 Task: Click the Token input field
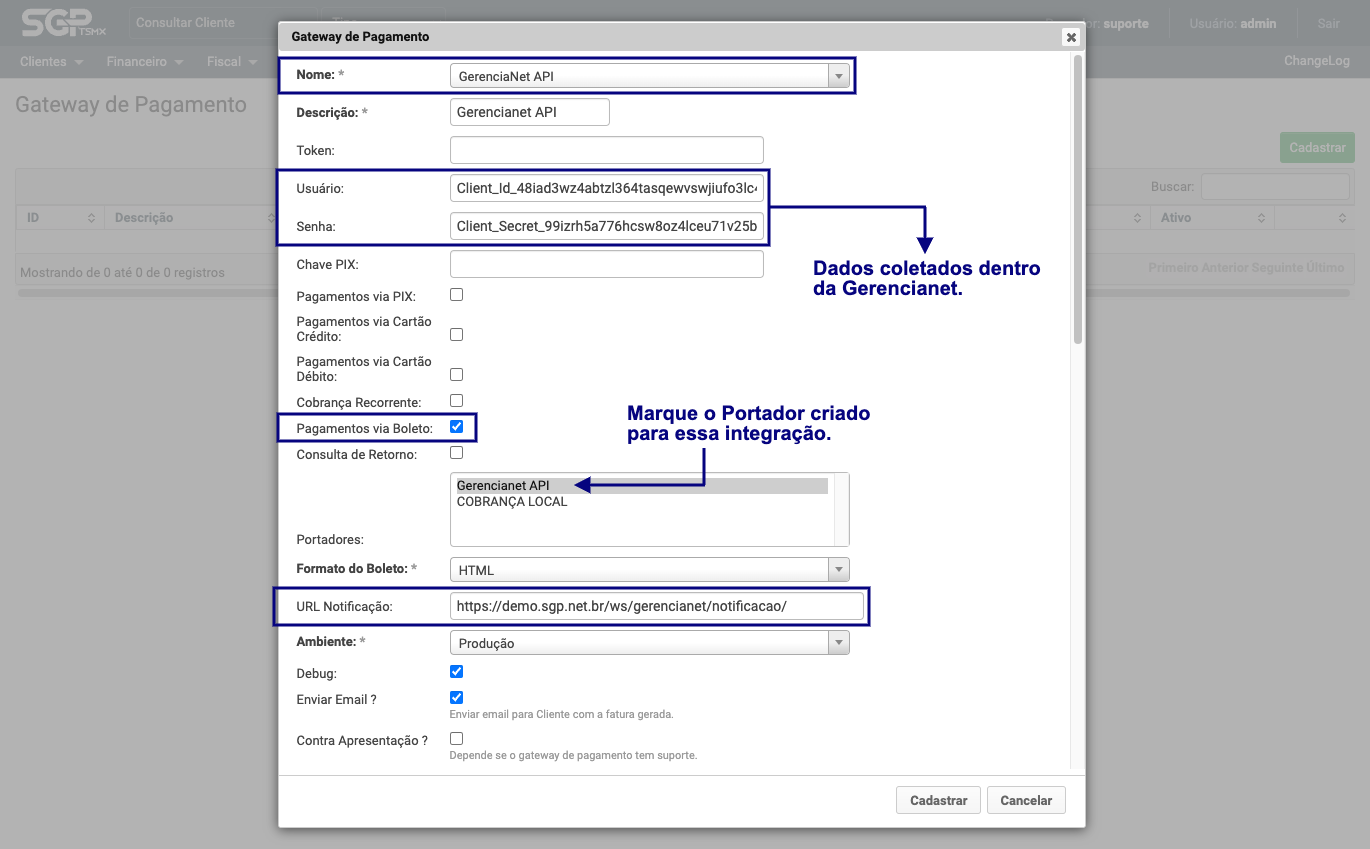[607, 150]
